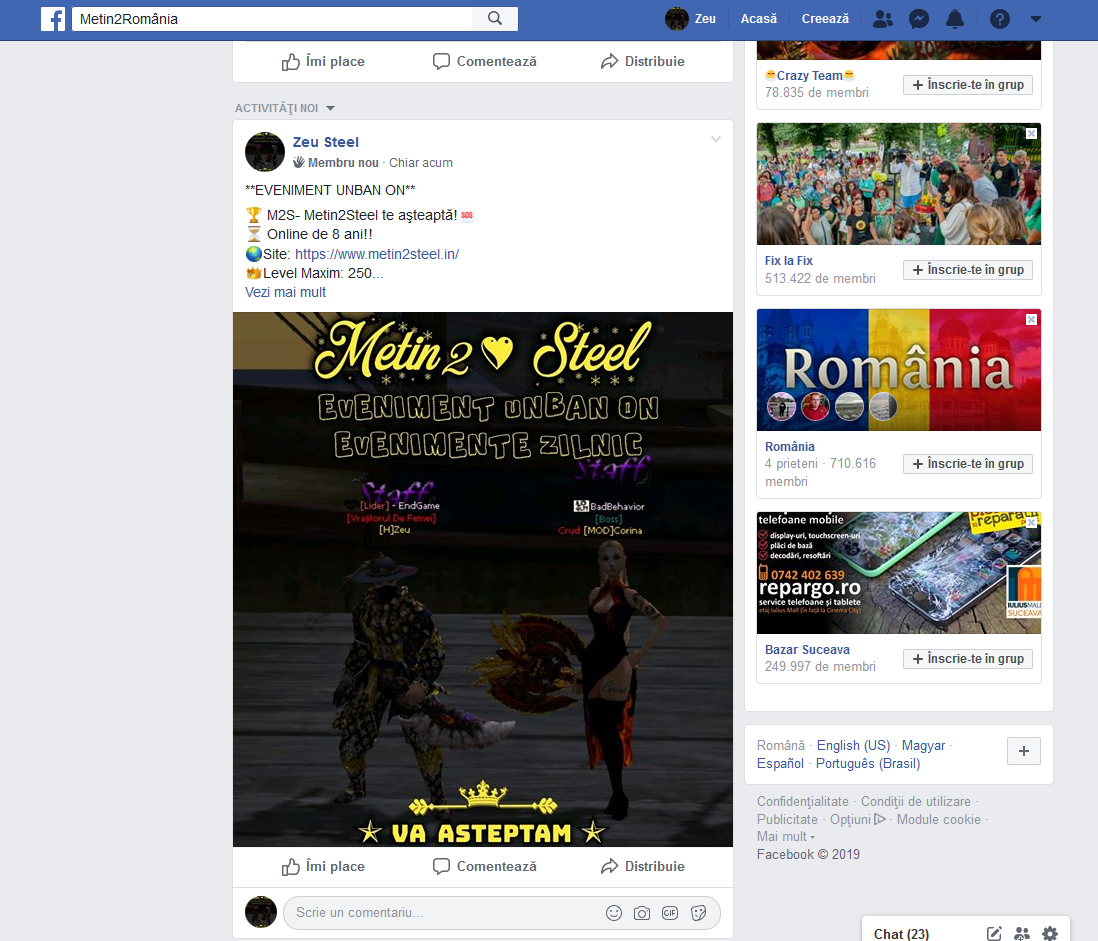Click Zeu Steel post avatar
This screenshot has height=941, width=1098.
pos(265,151)
